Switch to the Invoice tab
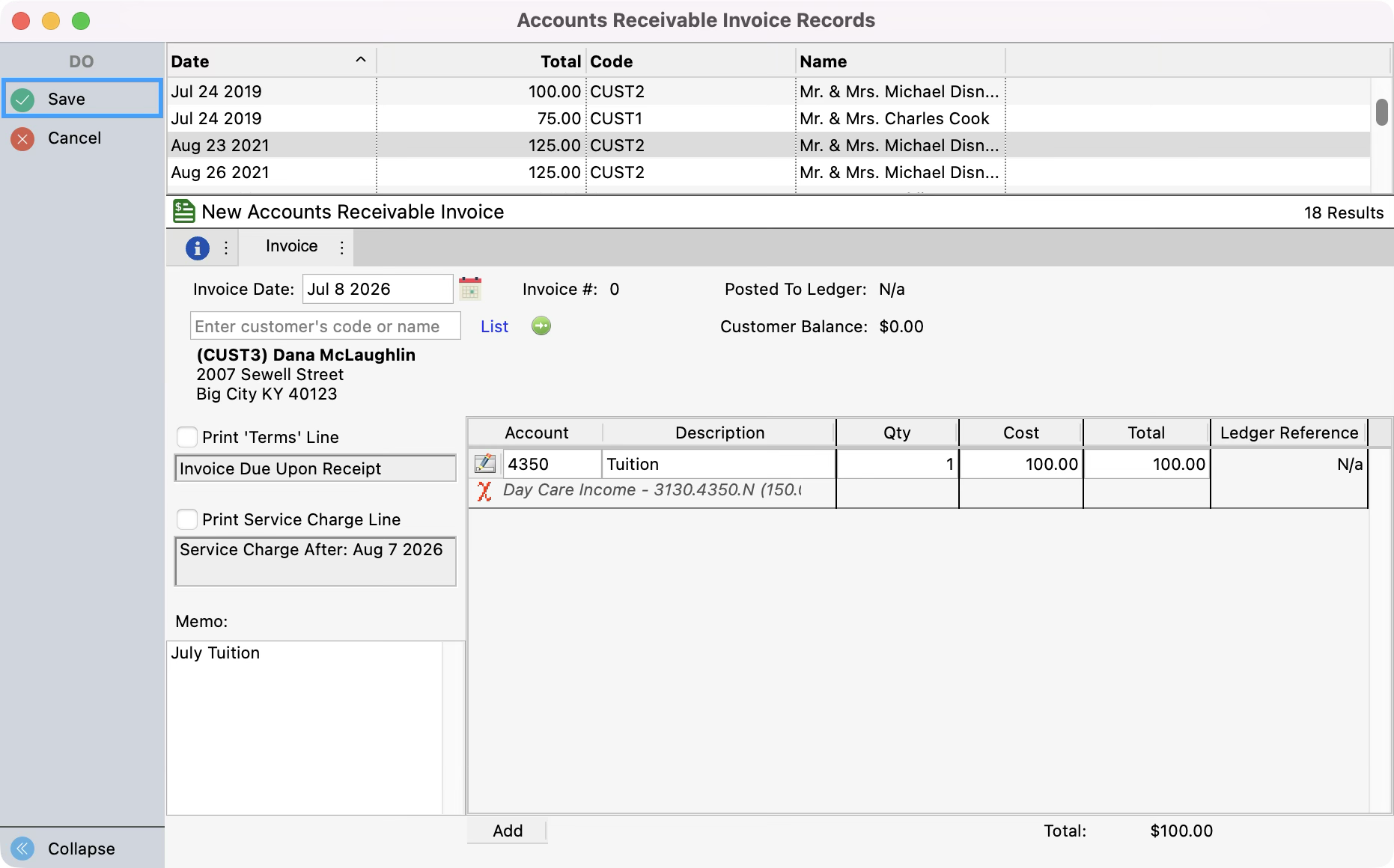The width and height of the screenshot is (1394, 868). pos(291,246)
